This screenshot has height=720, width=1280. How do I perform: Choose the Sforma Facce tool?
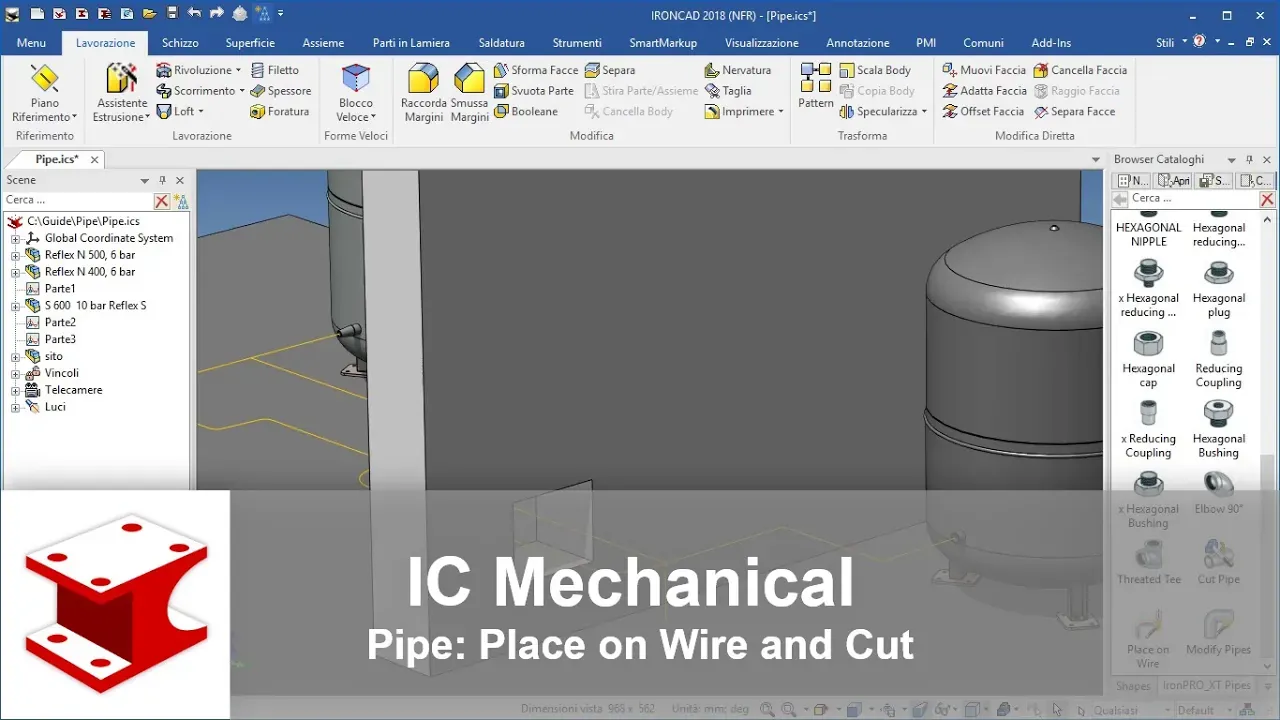coord(536,70)
